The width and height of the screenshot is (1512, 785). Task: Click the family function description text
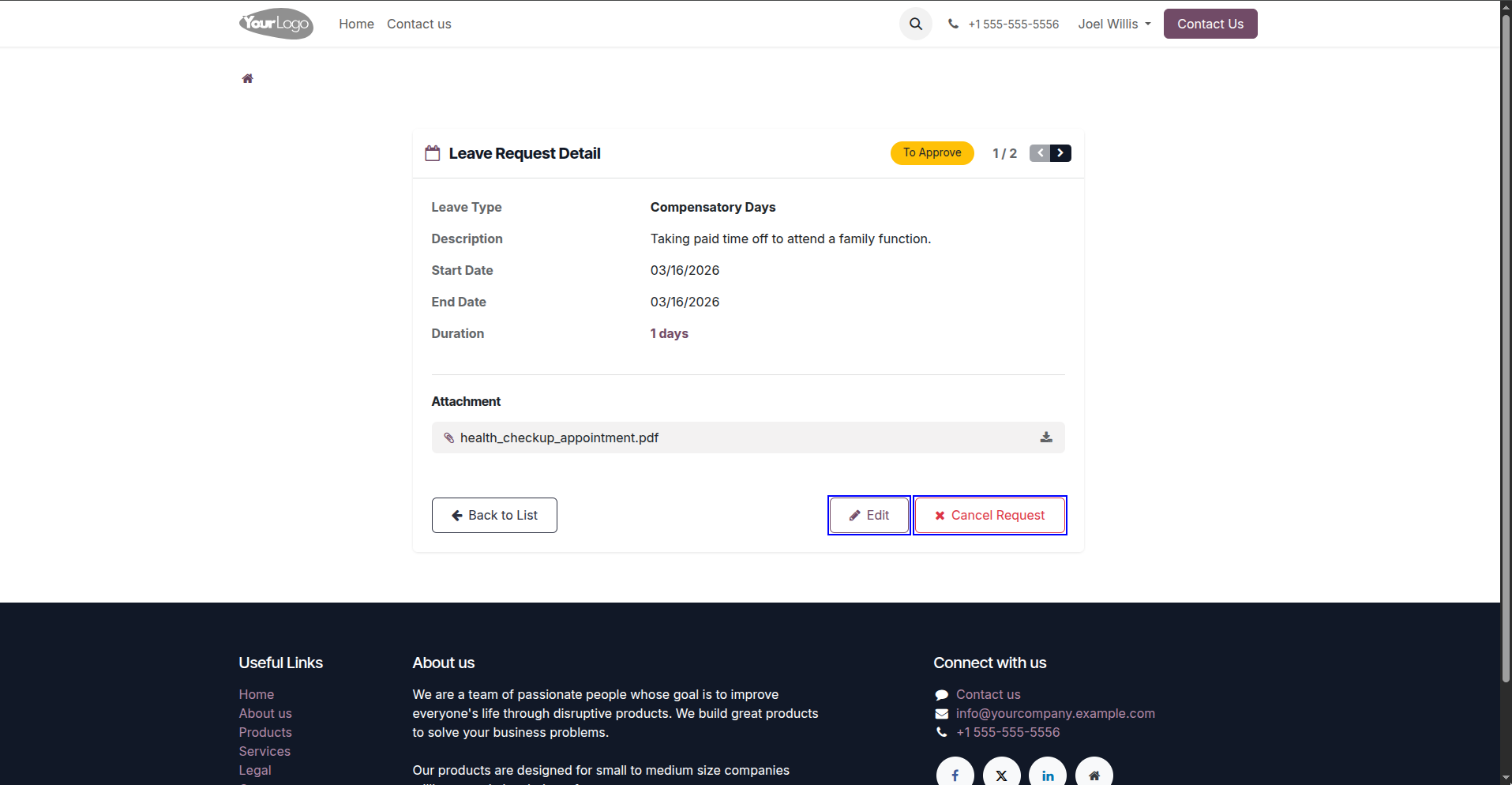(790, 239)
